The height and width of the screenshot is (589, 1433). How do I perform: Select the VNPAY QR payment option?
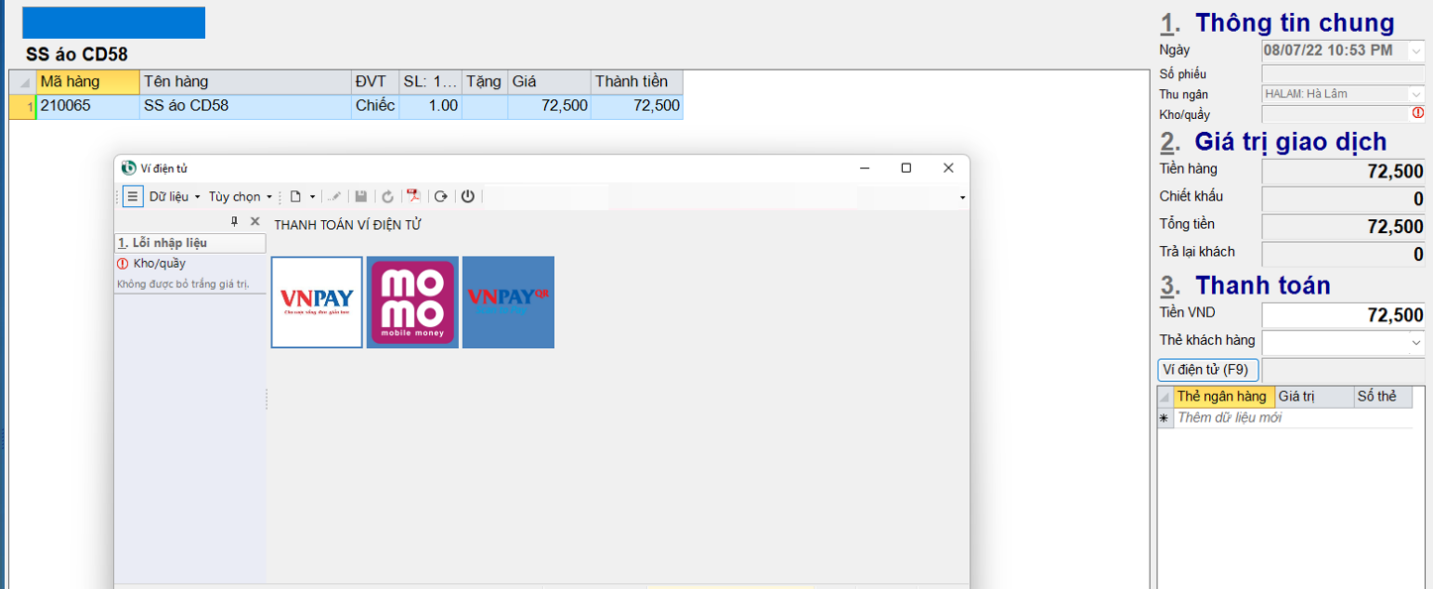[x=508, y=302]
